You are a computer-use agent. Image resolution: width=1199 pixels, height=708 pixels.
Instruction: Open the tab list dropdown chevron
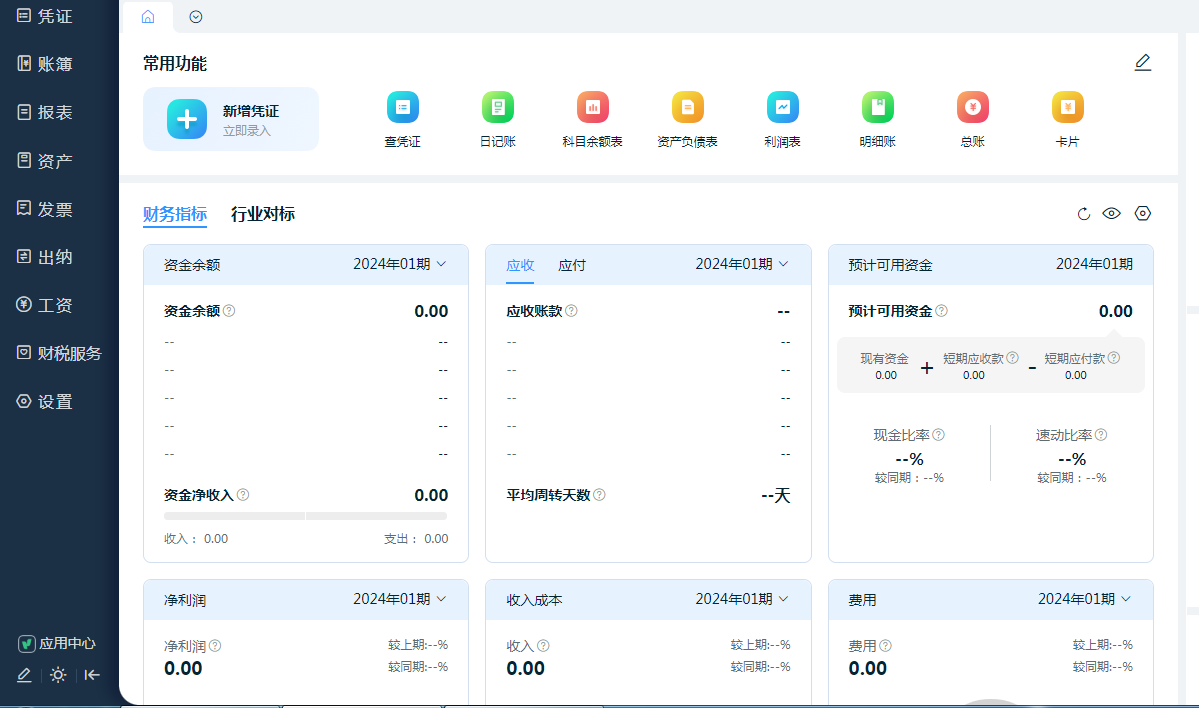pyautogui.click(x=196, y=17)
